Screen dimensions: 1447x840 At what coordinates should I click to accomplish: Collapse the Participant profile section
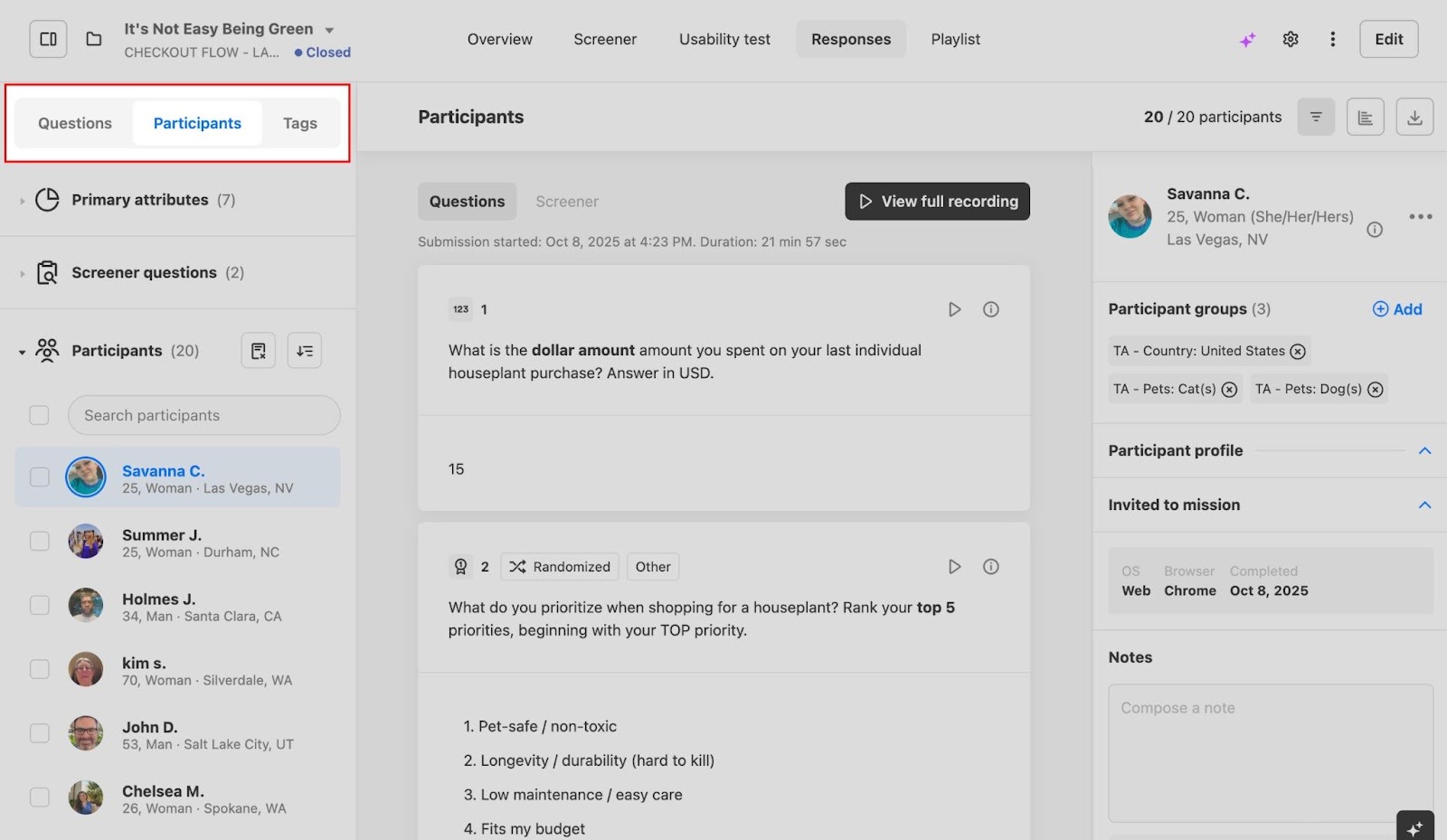[x=1424, y=450]
